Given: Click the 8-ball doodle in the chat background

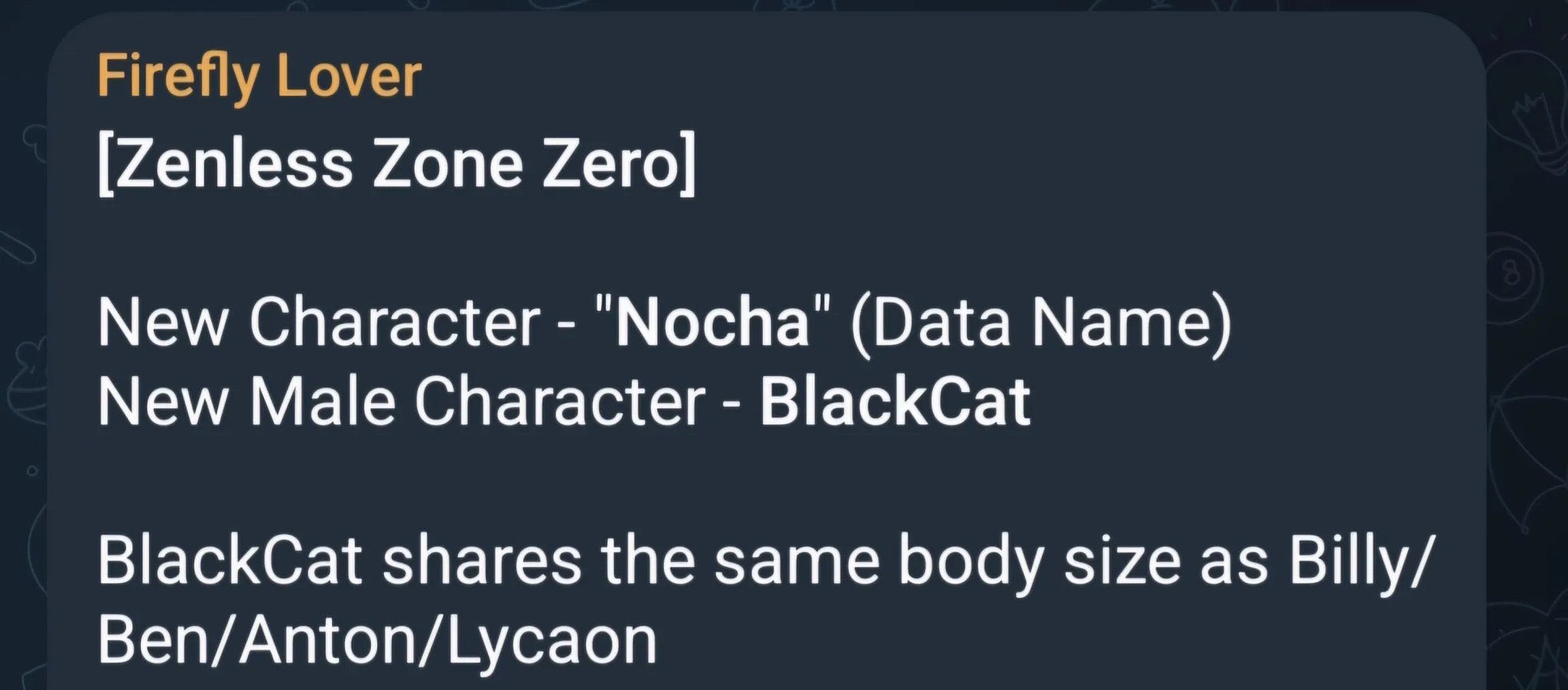Looking at the screenshot, I should [x=1511, y=273].
